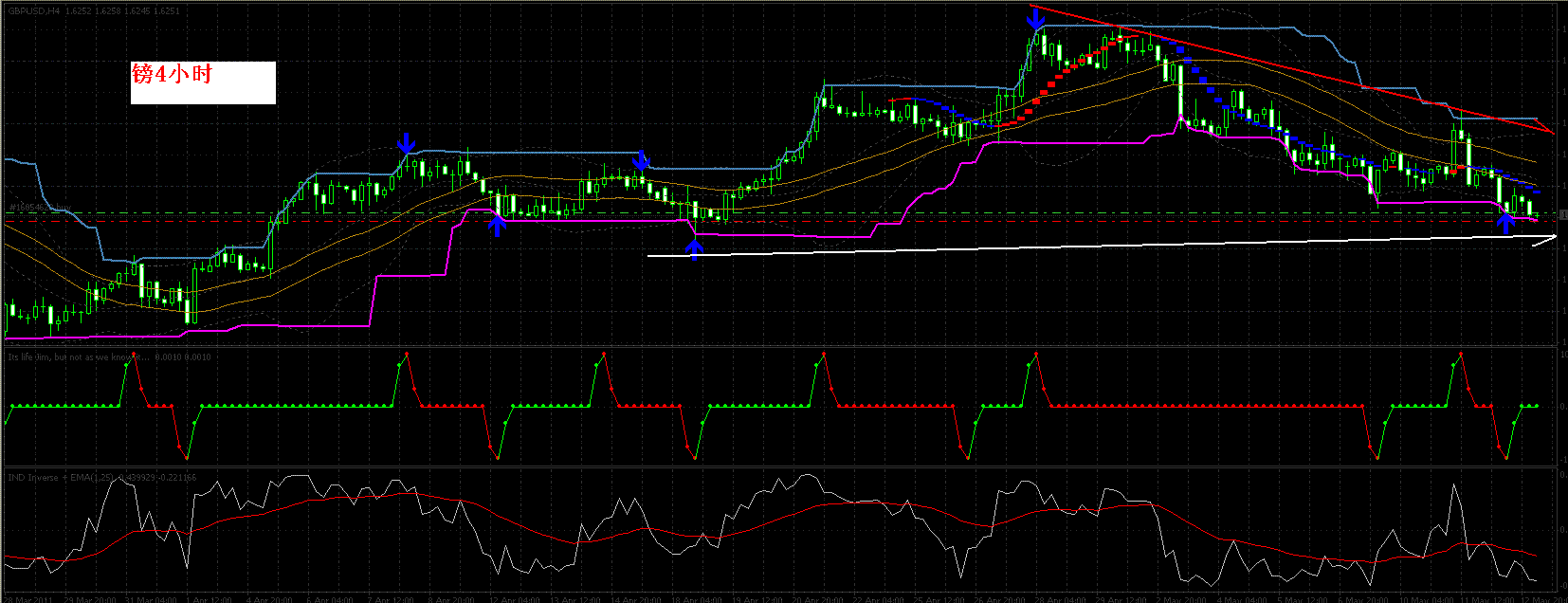
Task: Click the current price marker on the price scale
Action: 1563,216
